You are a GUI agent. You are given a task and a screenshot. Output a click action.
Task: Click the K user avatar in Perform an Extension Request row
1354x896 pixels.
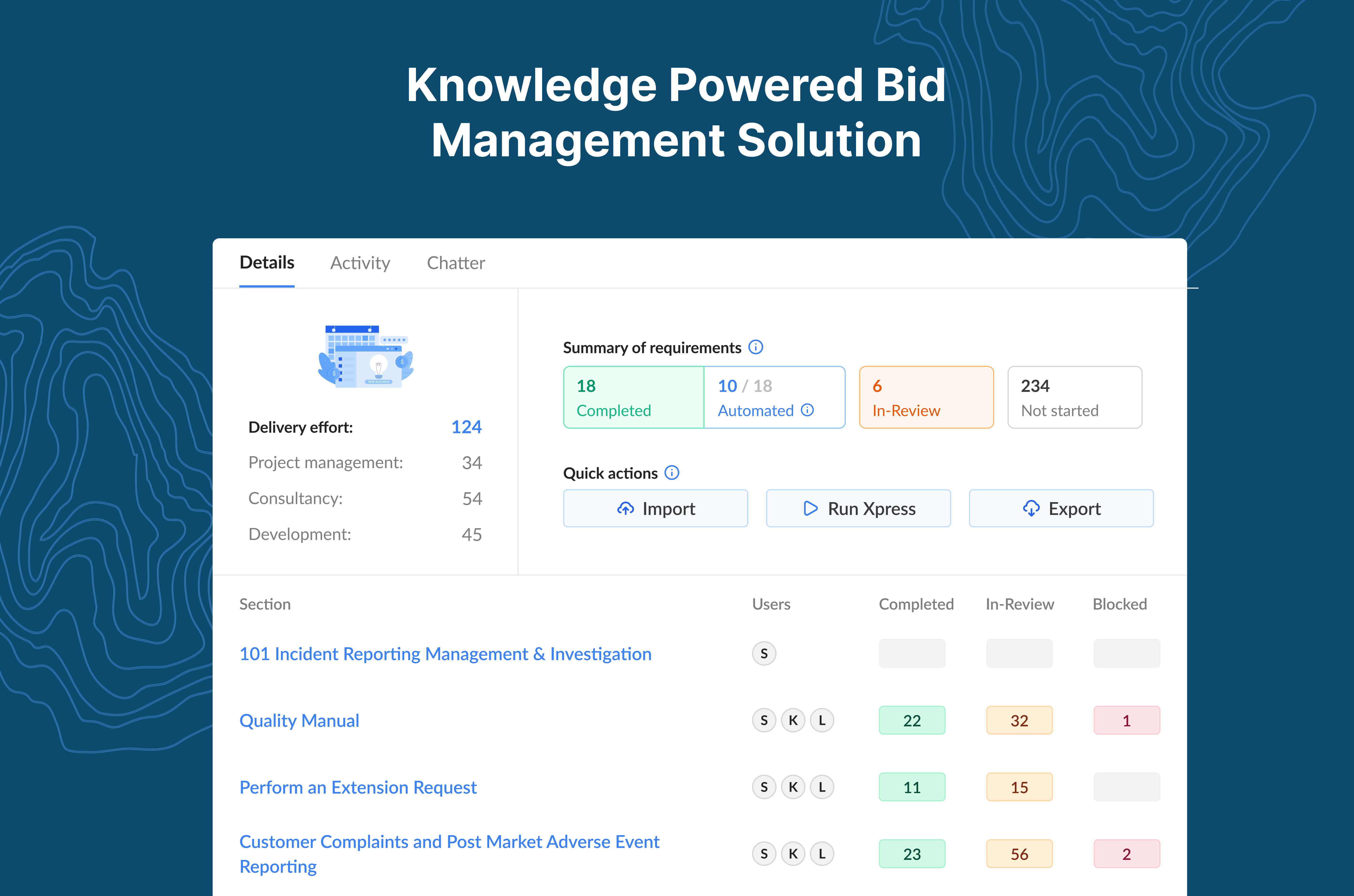point(793,787)
